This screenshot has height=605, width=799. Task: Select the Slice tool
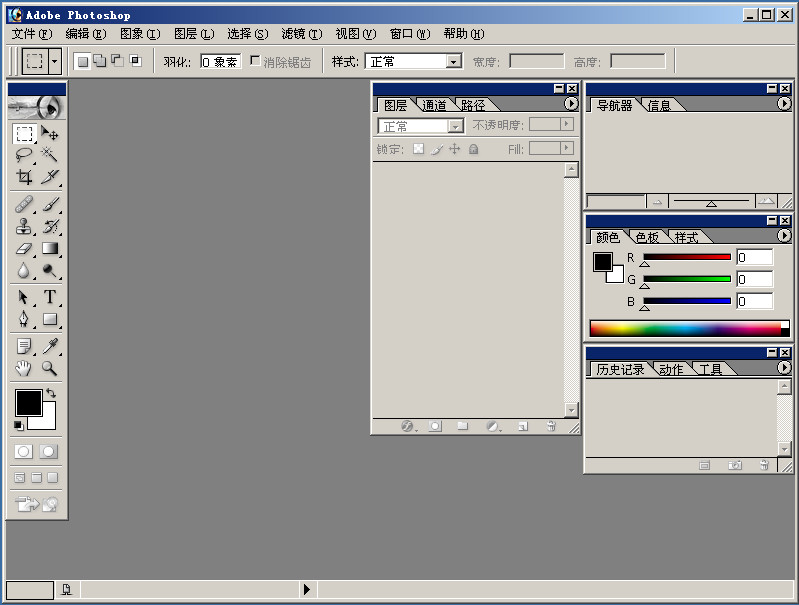point(49,176)
